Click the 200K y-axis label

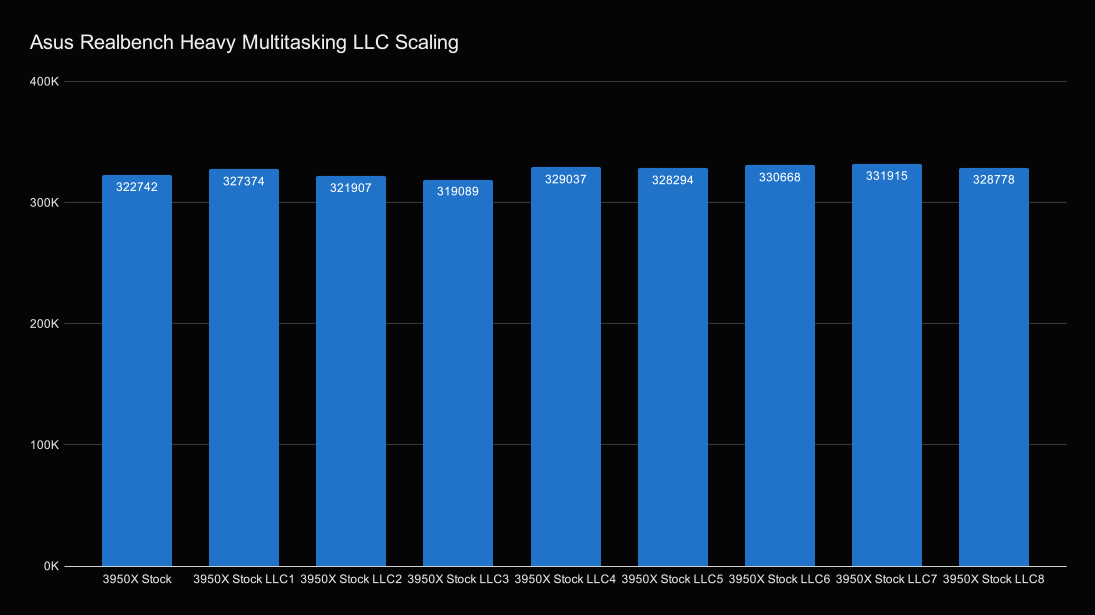45,324
